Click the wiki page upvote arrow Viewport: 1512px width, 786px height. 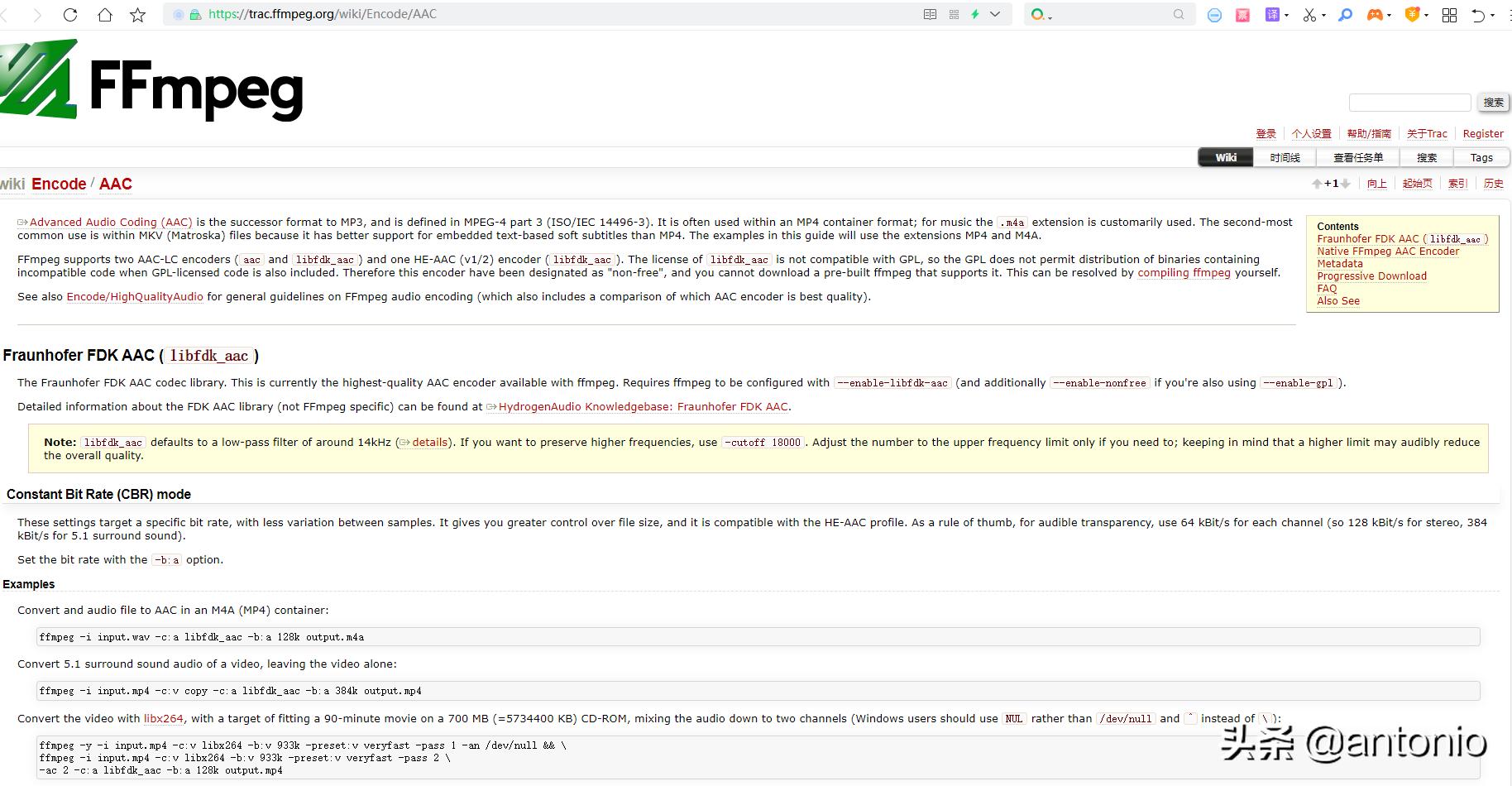1316,184
